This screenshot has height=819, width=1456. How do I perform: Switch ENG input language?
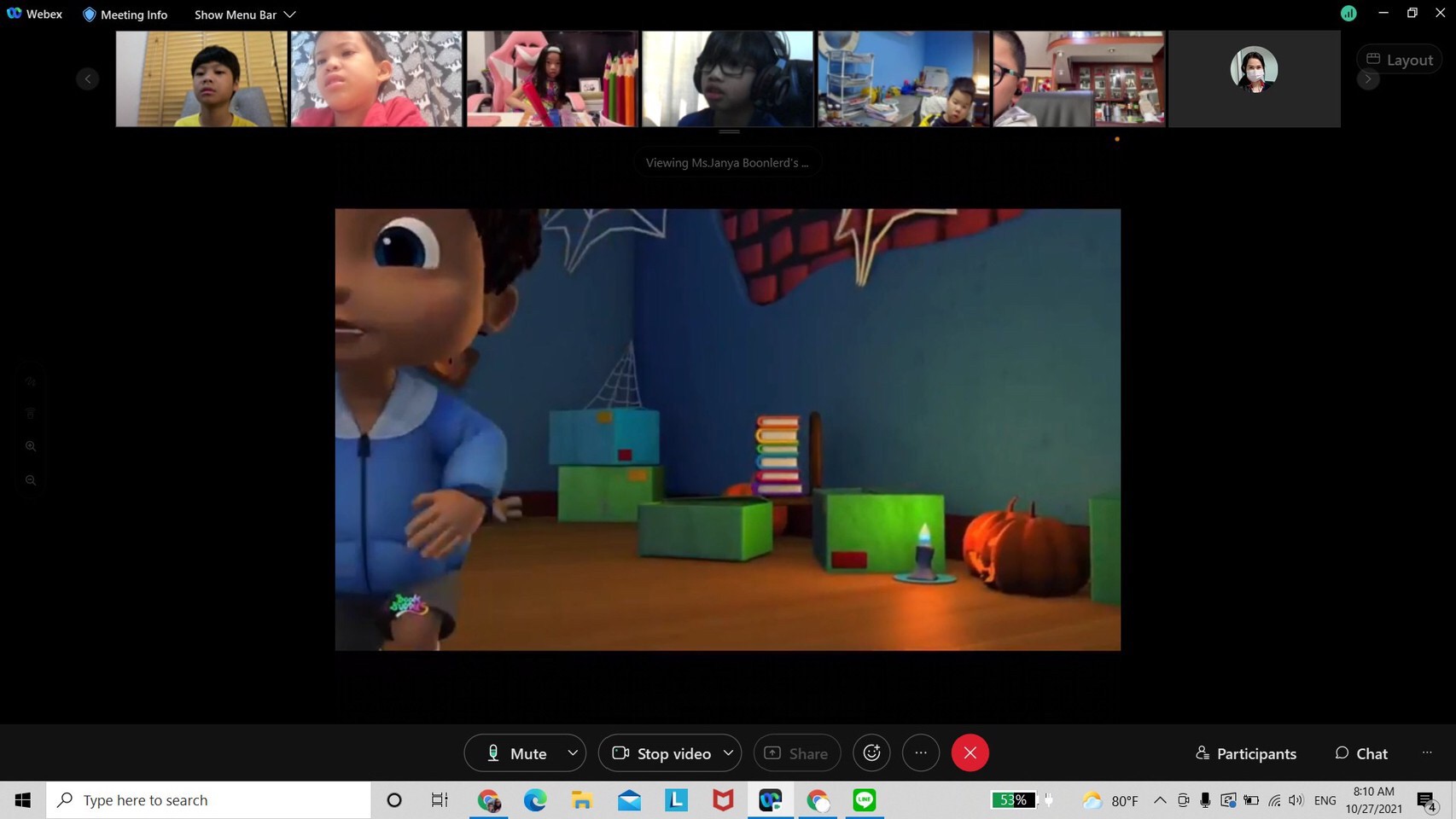coord(1325,800)
